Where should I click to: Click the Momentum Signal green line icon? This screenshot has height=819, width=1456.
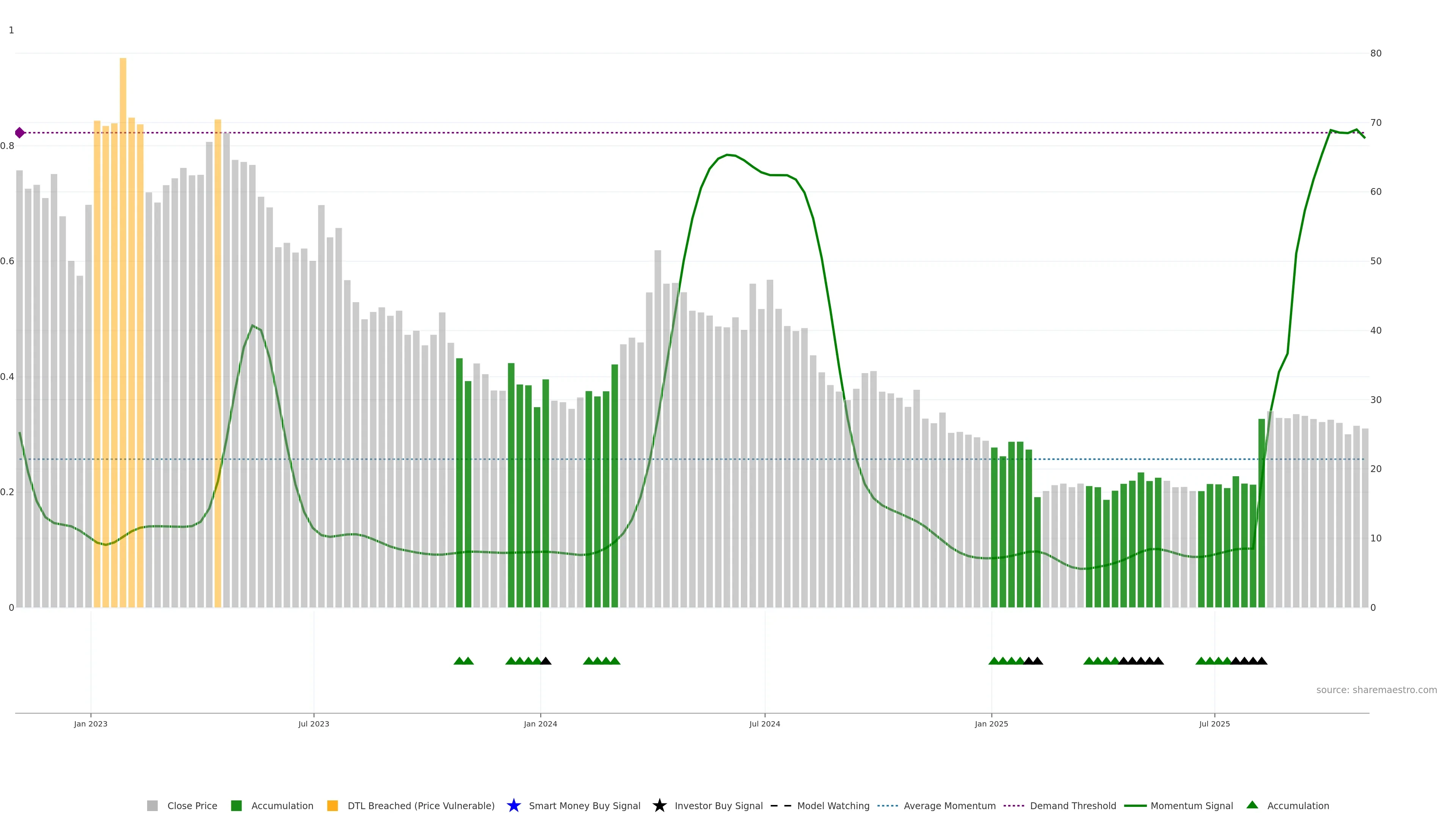1135,805
